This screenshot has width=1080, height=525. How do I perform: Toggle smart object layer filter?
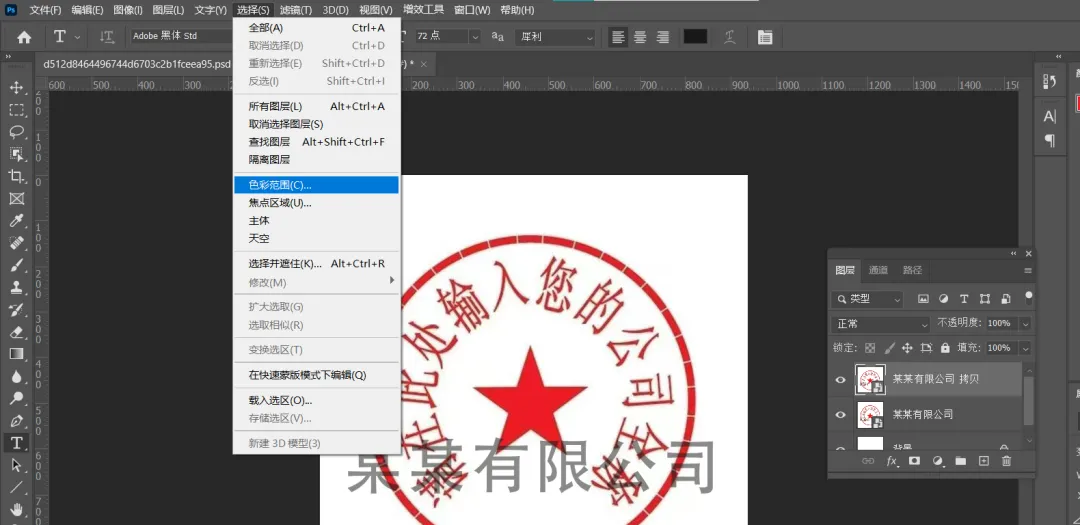(1006, 299)
